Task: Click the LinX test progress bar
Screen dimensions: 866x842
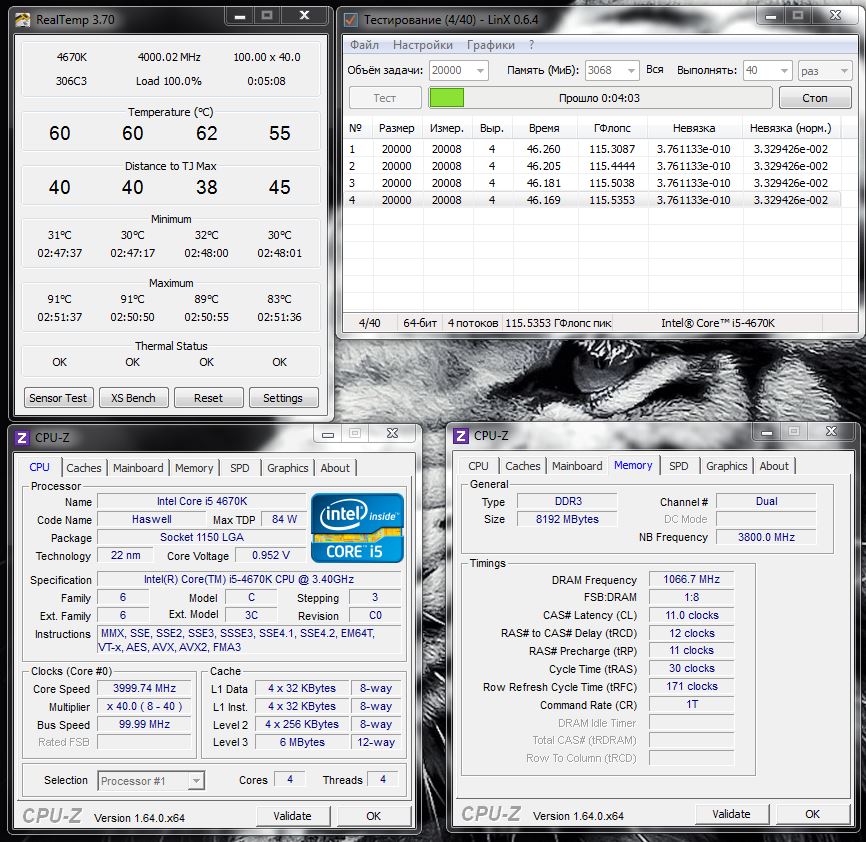Action: coord(600,98)
